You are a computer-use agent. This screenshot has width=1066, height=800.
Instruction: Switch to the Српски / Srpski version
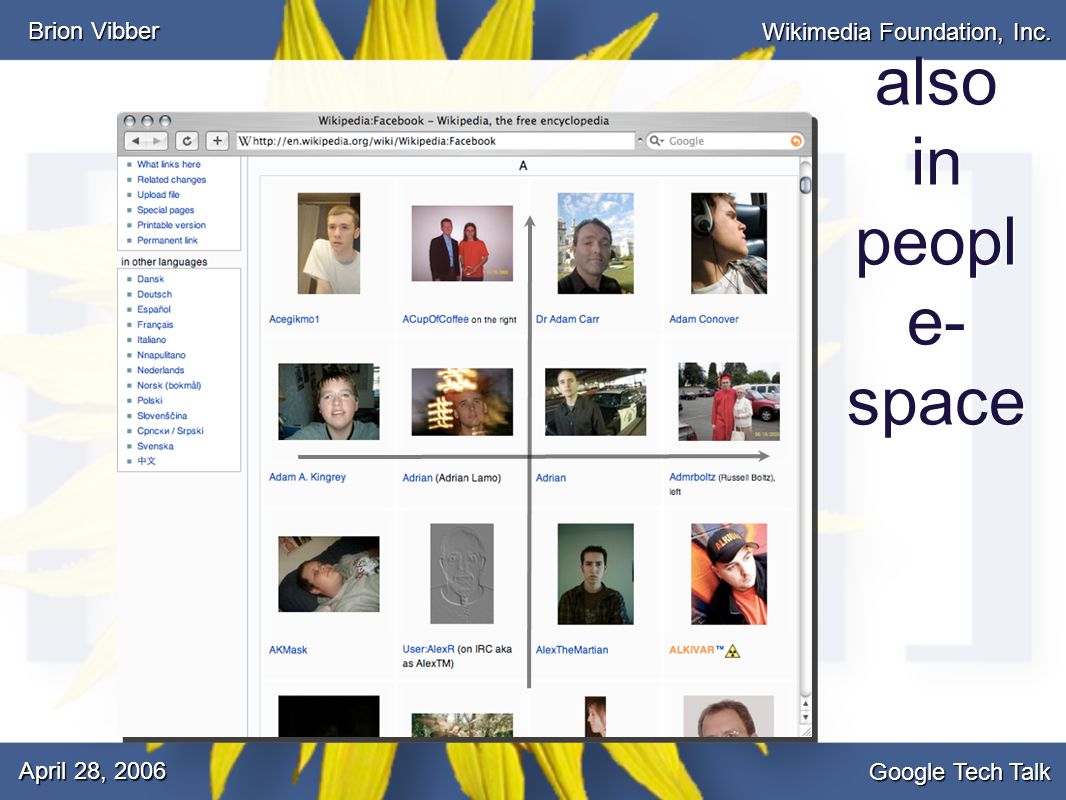click(x=170, y=431)
